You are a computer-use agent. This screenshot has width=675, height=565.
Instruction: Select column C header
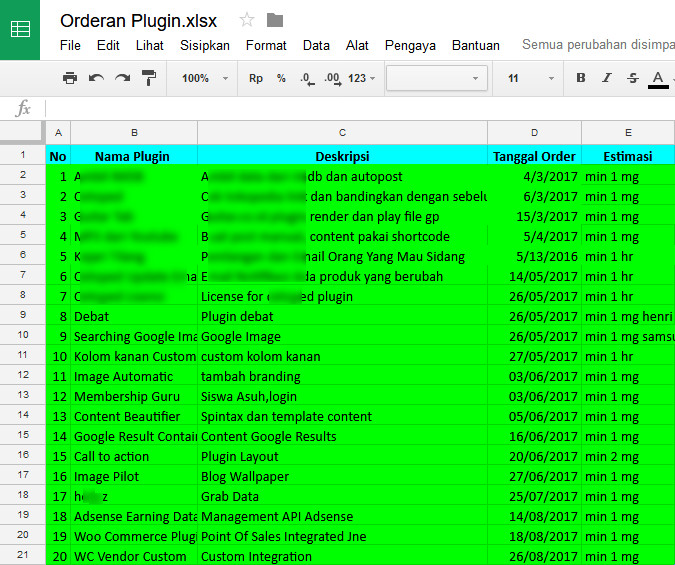pyautogui.click(x=342, y=133)
